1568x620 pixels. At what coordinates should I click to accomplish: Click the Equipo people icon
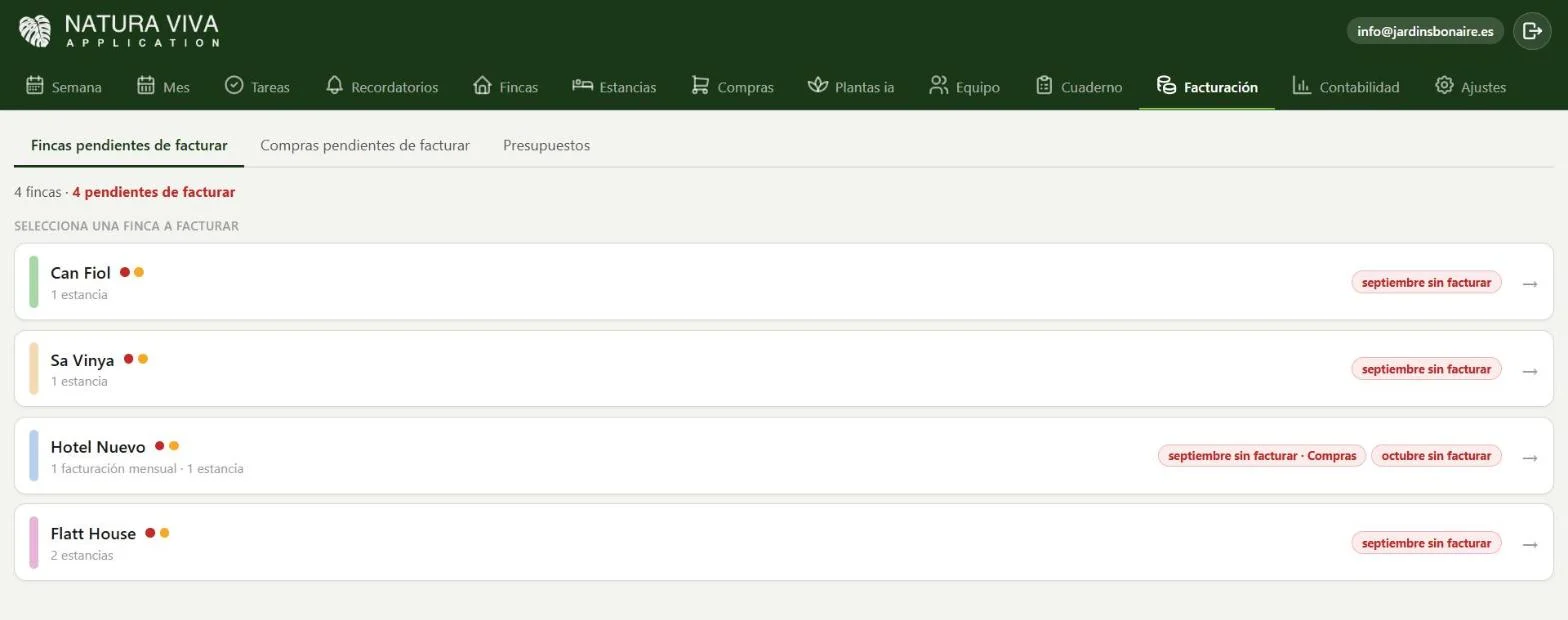[938, 86]
